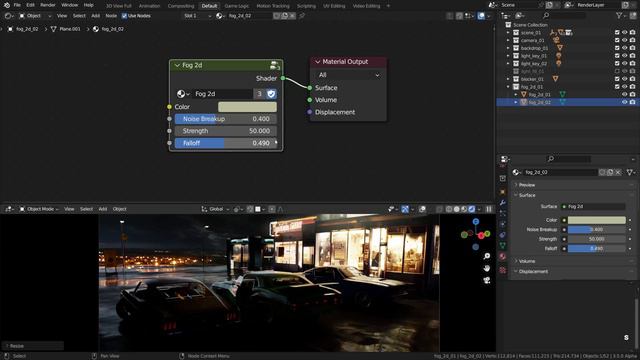Open the outliner filter funnel dropdown

[622, 16]
